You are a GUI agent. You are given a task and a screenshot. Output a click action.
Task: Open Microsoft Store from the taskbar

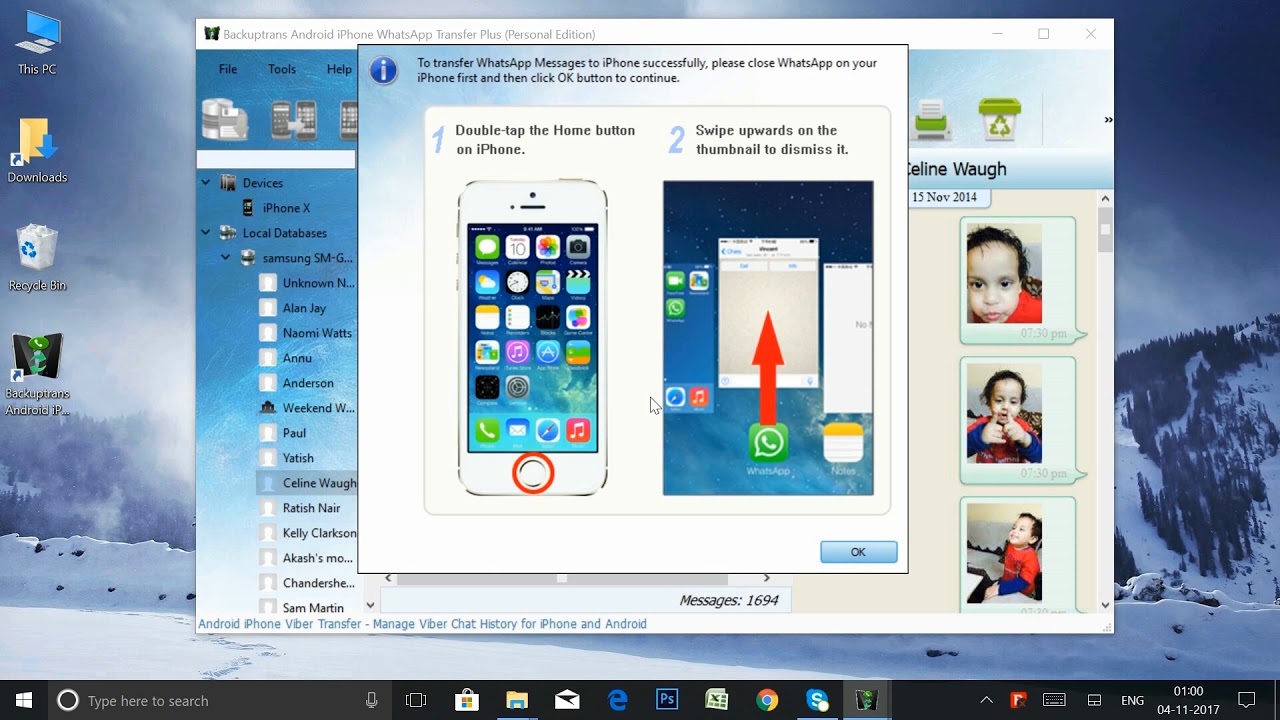[466, 701]
